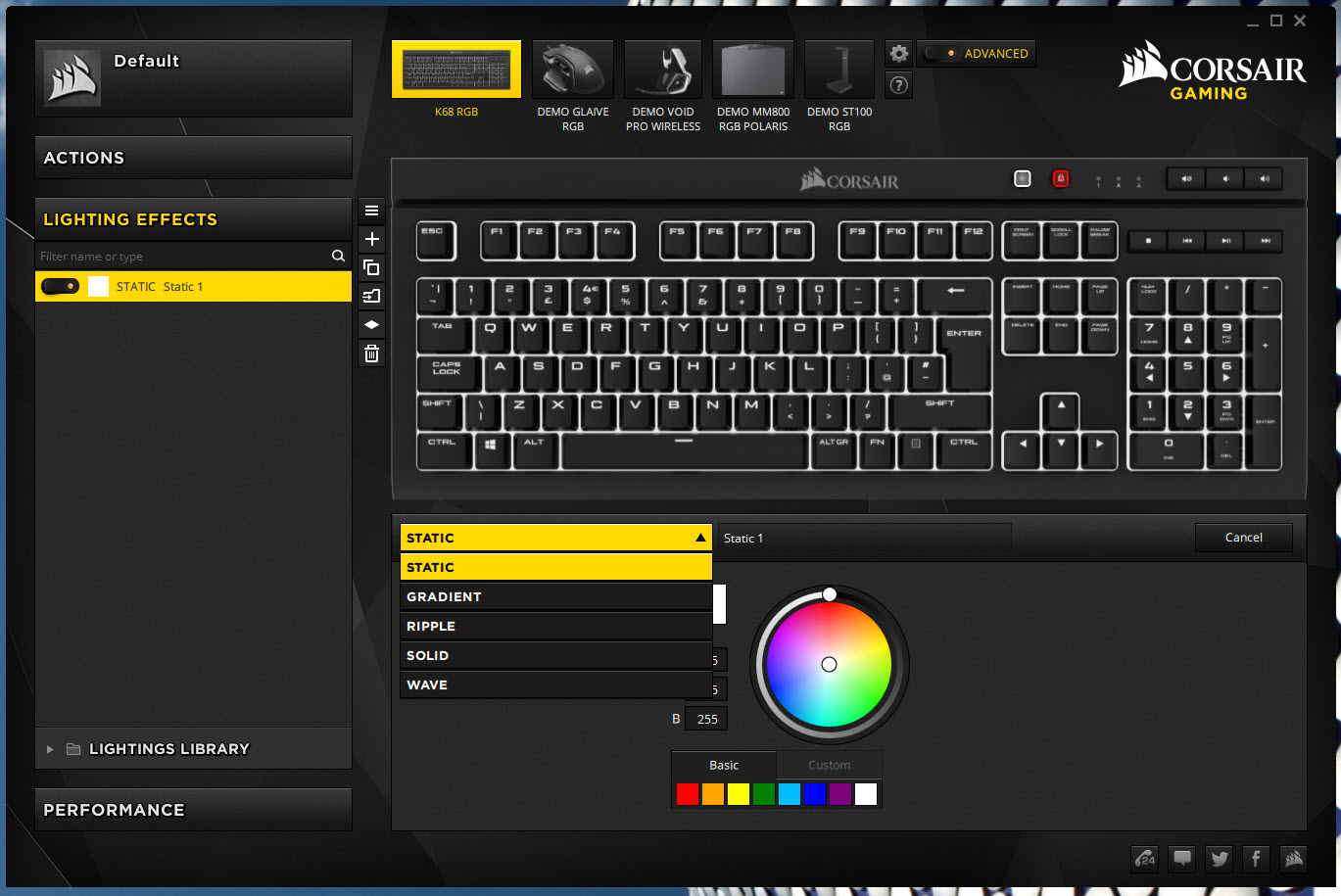Switch to the Basic colors tab
The image size is (1341, 896).
pos(724,765)
